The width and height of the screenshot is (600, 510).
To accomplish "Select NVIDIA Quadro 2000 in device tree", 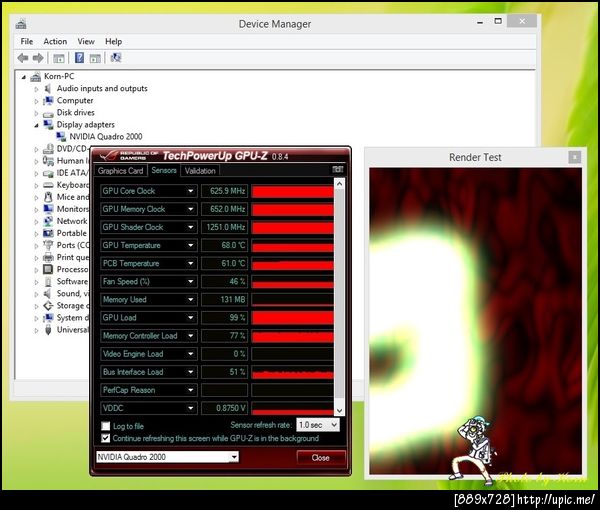I will [x=106, y=137].
